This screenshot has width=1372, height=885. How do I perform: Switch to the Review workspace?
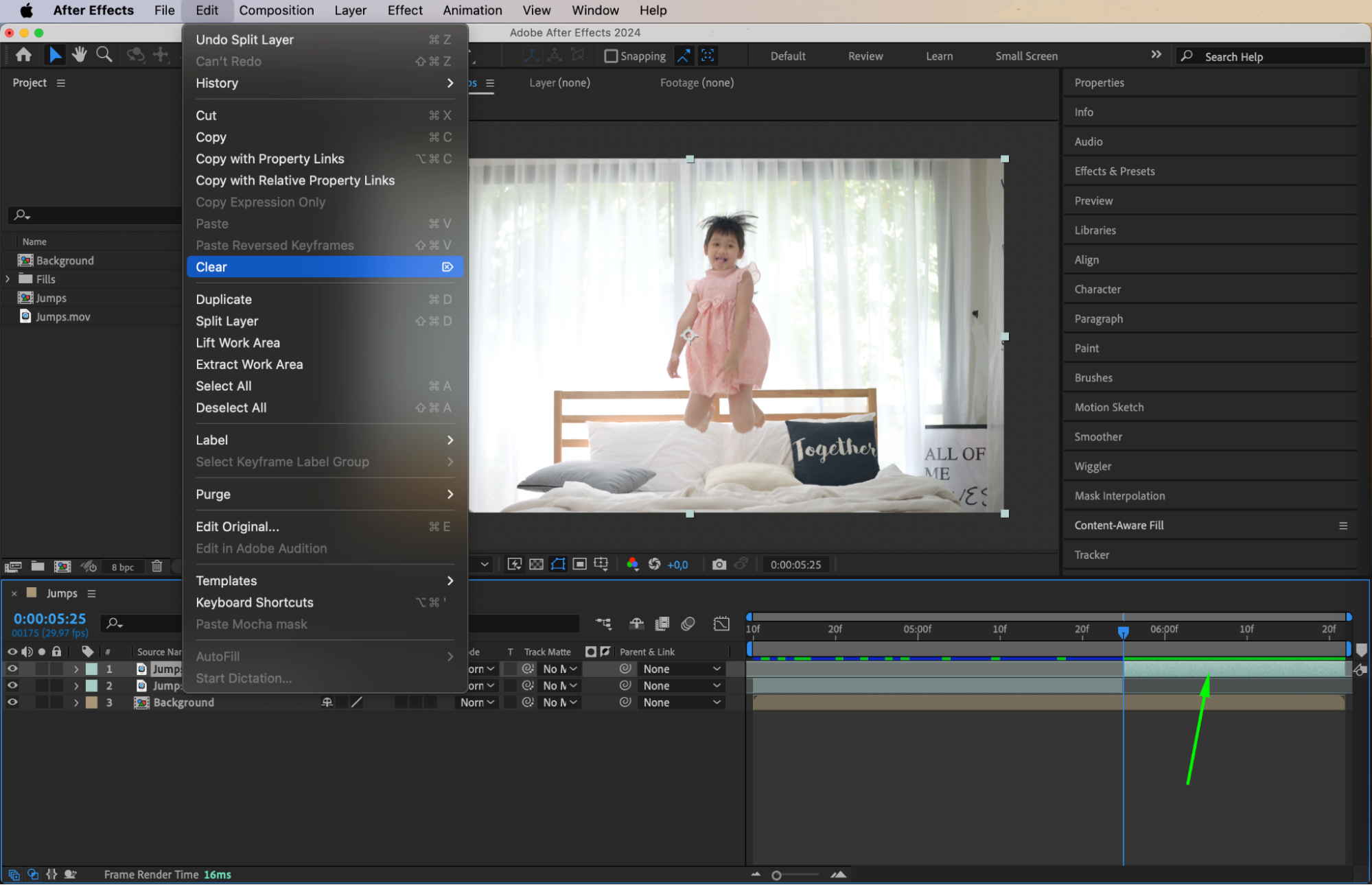click(x=865, y=56)
